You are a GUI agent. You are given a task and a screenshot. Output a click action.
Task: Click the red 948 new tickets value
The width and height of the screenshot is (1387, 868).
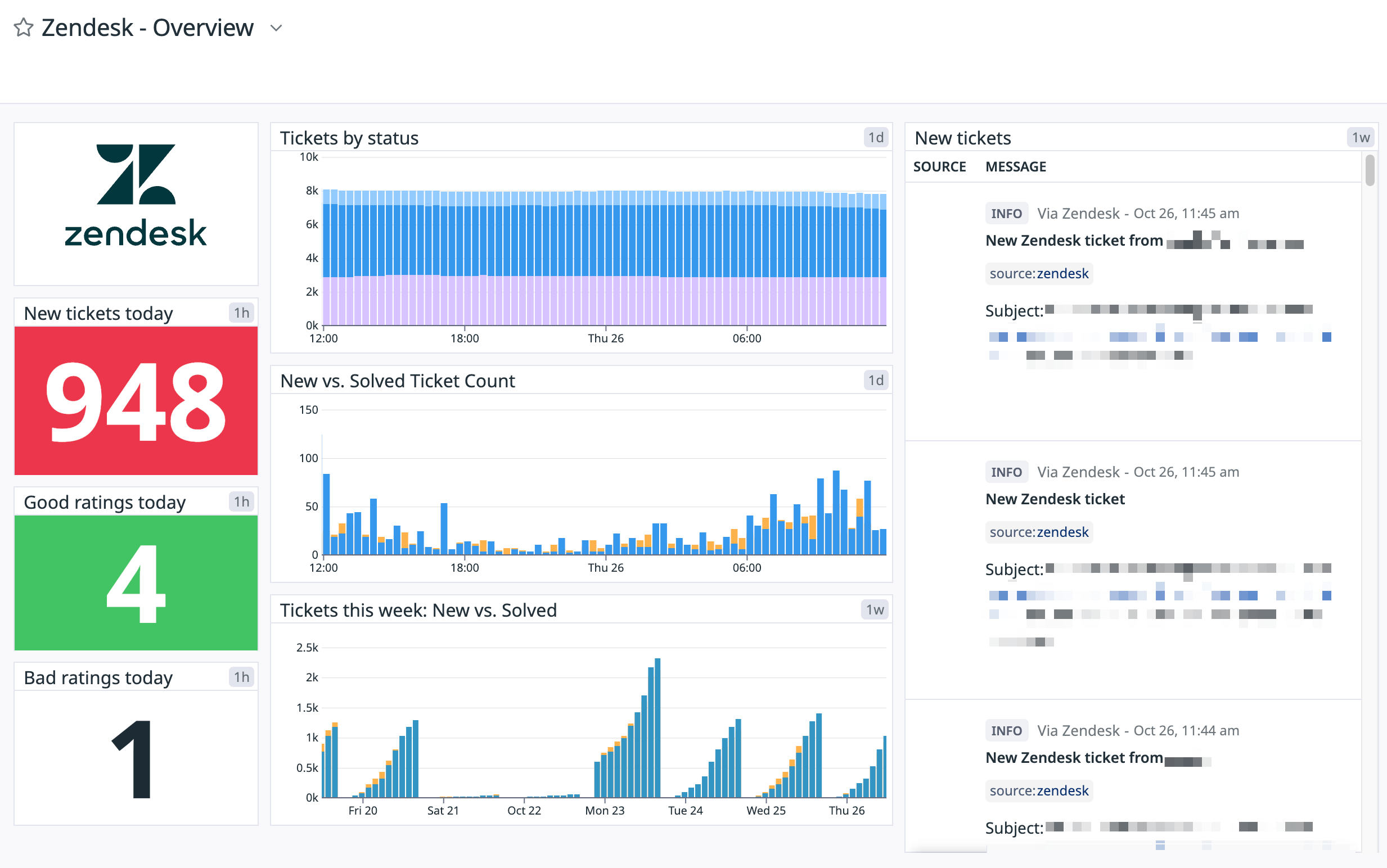pos(136,401)
